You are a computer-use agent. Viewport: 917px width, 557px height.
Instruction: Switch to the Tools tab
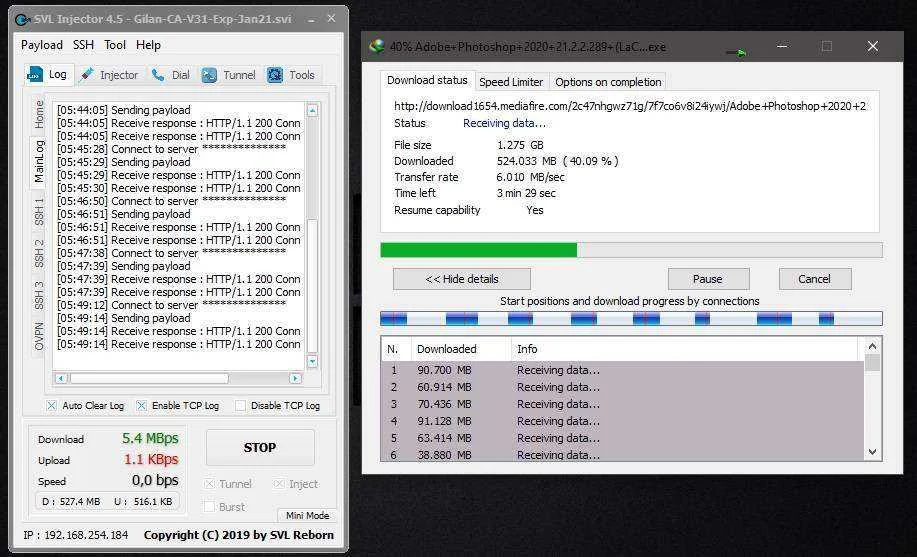click(x=292, y=75)
